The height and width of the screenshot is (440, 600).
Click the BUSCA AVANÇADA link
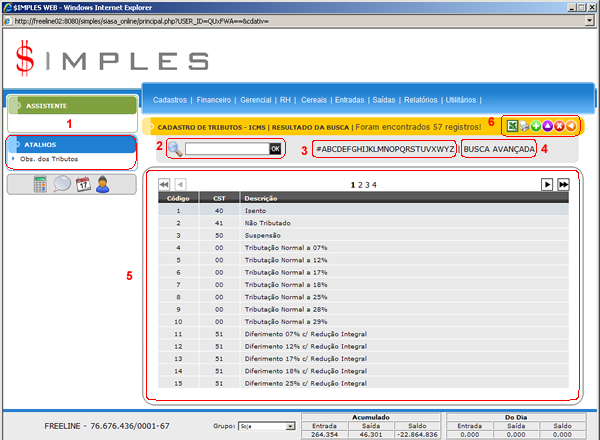500,149
